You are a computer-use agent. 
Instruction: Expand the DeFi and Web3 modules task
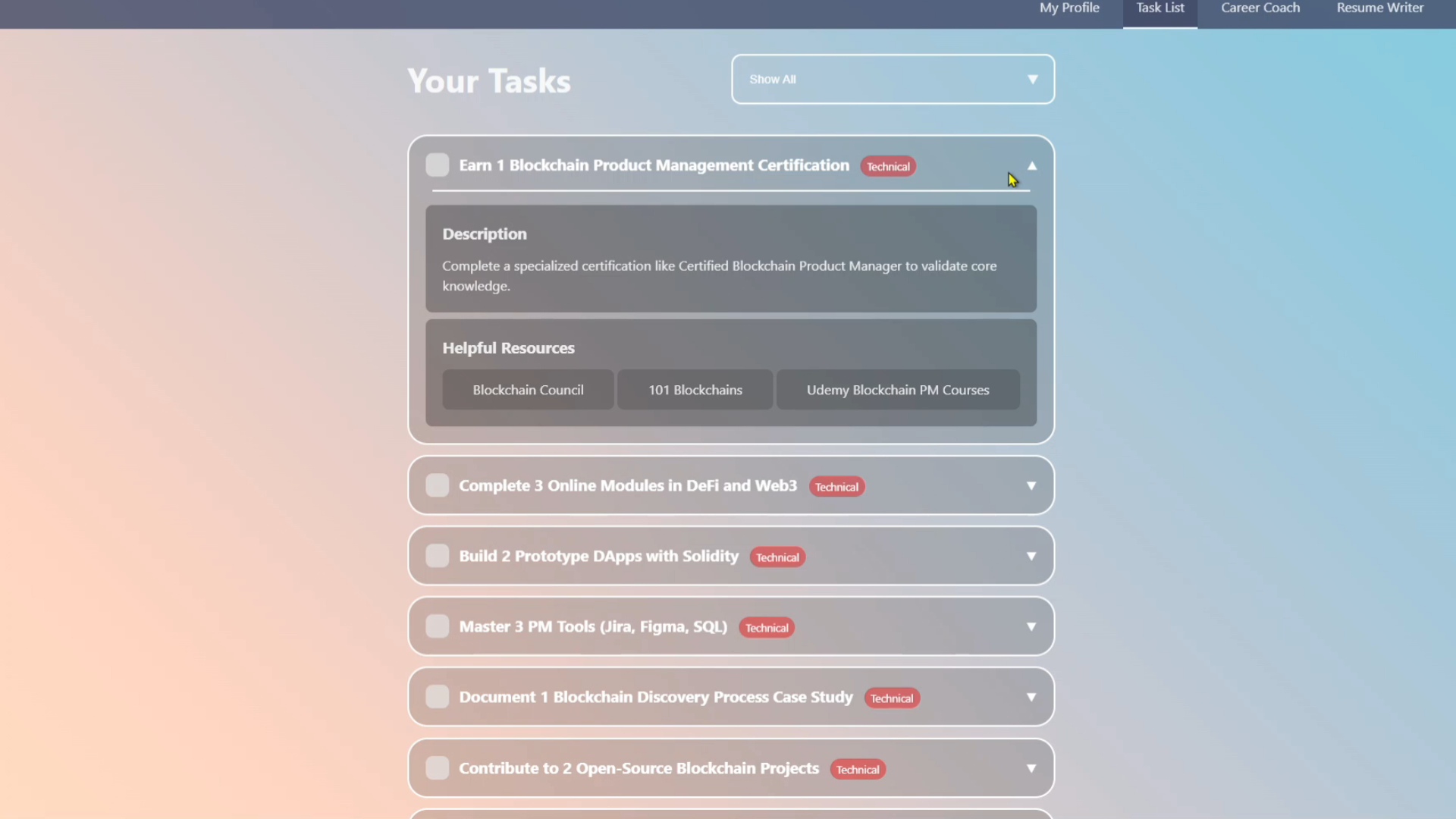(x=1031, y=486)
